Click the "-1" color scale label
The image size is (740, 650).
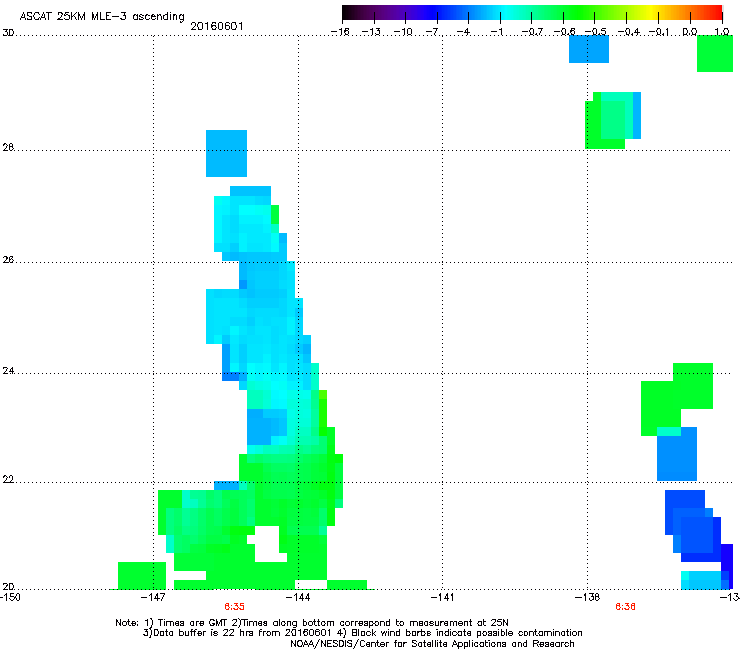(x=498, y=32)
